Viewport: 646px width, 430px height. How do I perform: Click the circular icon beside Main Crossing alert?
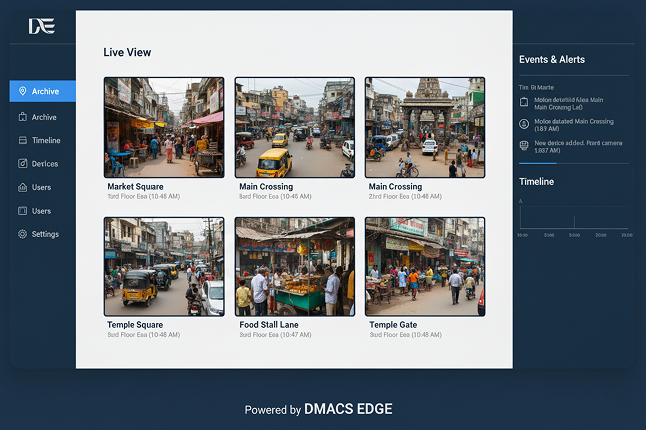(524, 124)
